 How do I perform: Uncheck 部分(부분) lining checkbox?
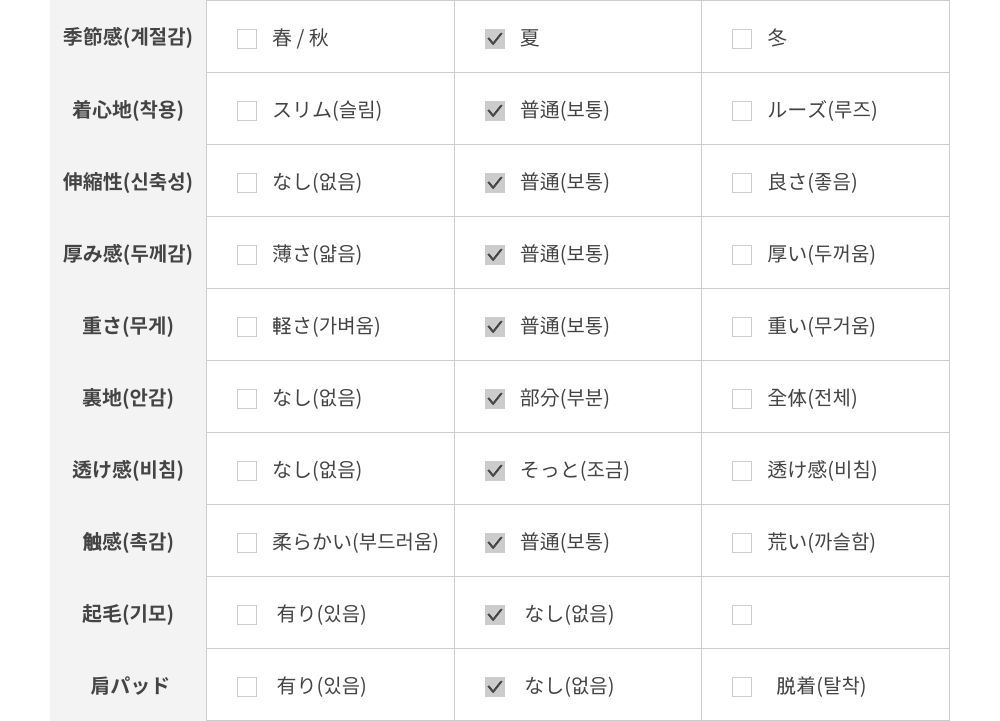coord(495,399)
